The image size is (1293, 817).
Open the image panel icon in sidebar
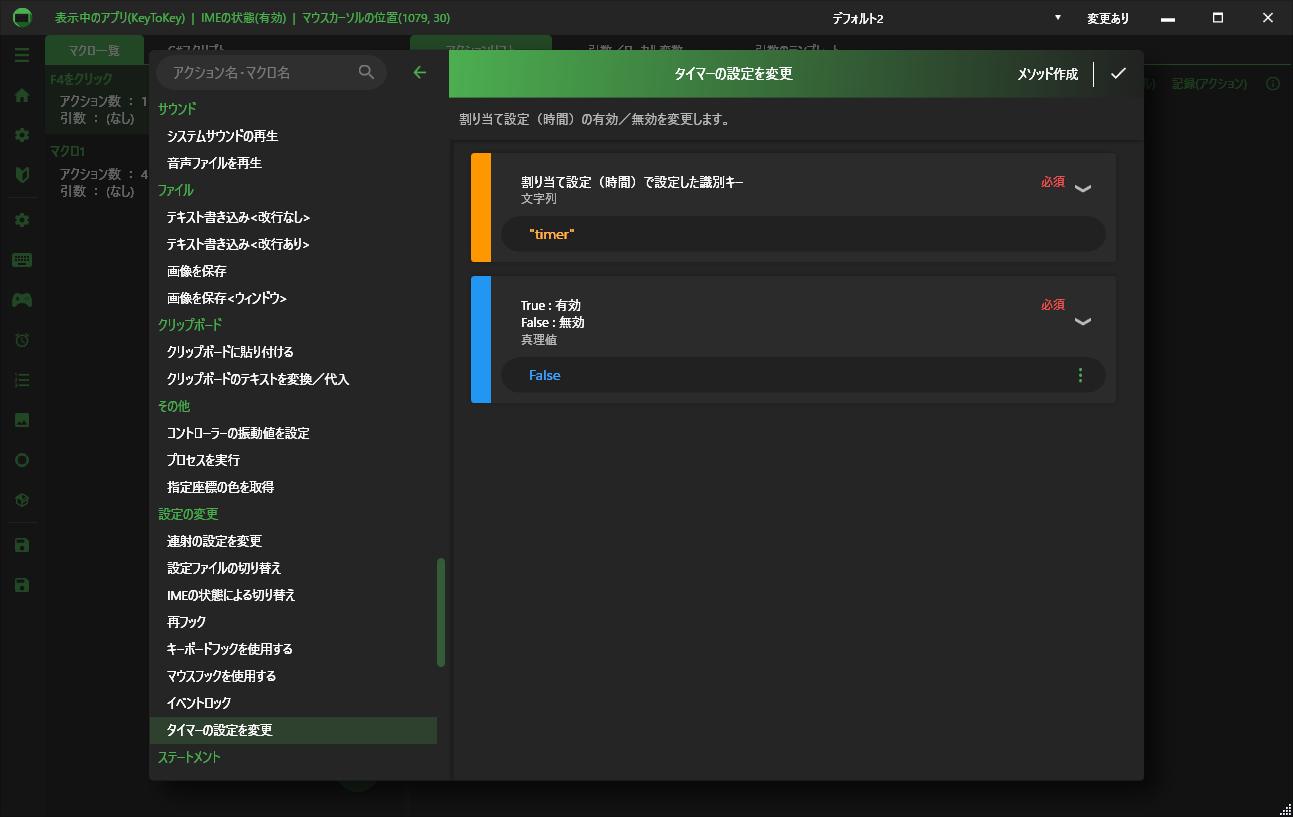tap(22, 419)
